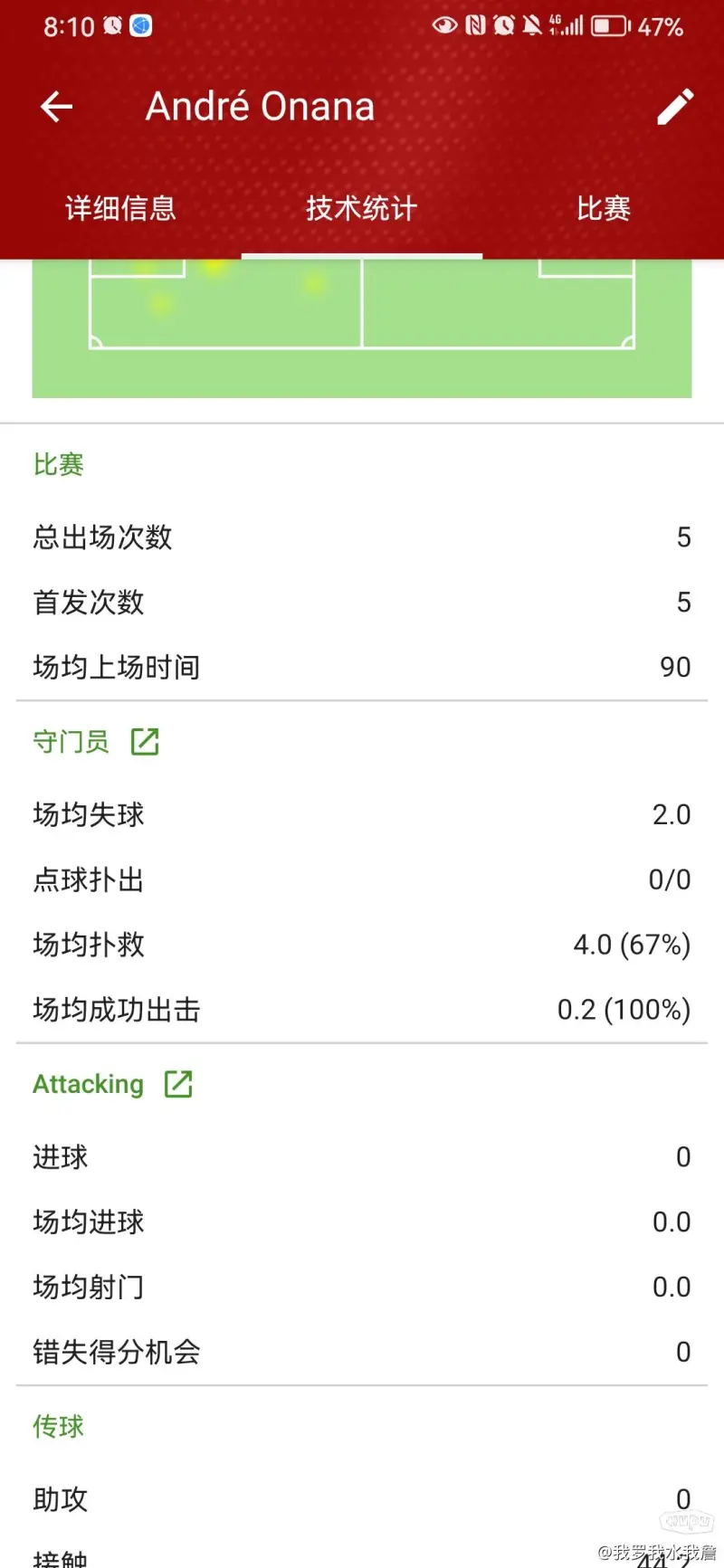Open the 守门员 section header
724x1568 pixels.
[71, 742]
